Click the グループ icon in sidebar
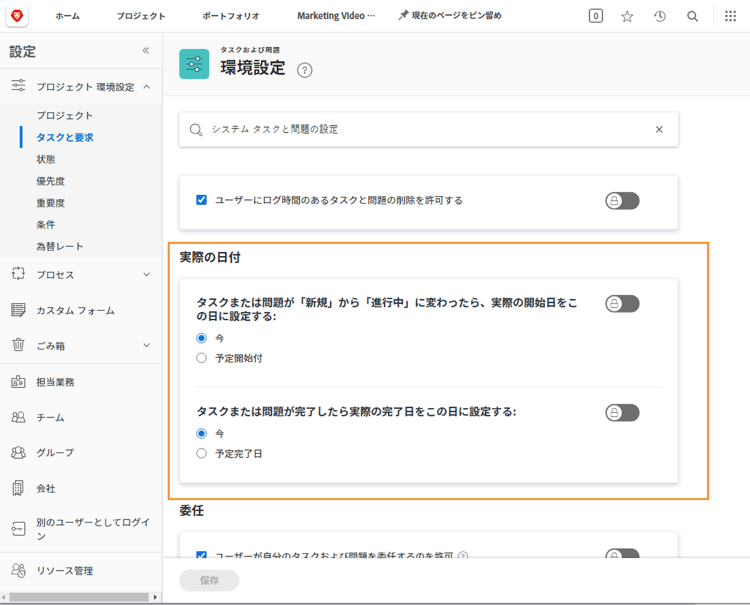The width and height of the screenshot is (750, 605). click(x=18, y=452)
